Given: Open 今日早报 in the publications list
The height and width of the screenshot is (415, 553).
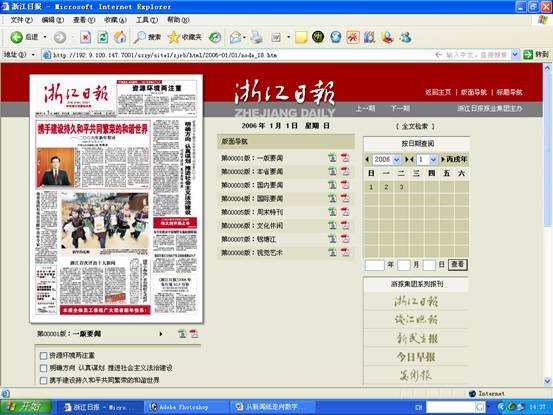Looking at the screenshot, I should point(416,357).
